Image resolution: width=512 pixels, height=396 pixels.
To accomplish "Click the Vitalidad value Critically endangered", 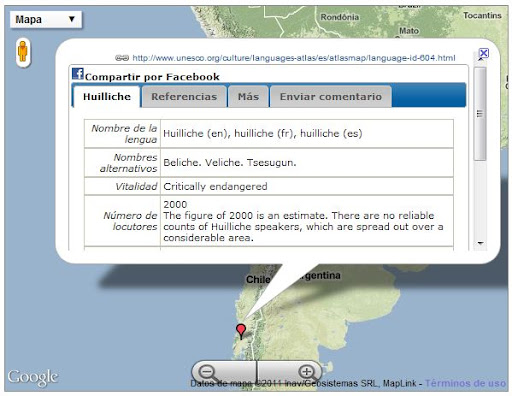I will click(215, 186).
